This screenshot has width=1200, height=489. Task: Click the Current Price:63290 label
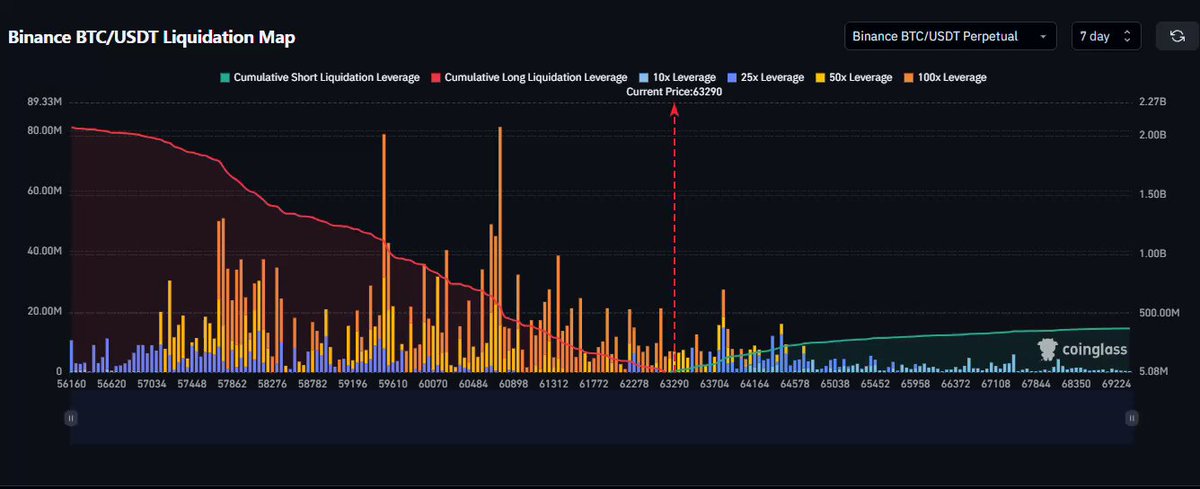click(674, 91)
